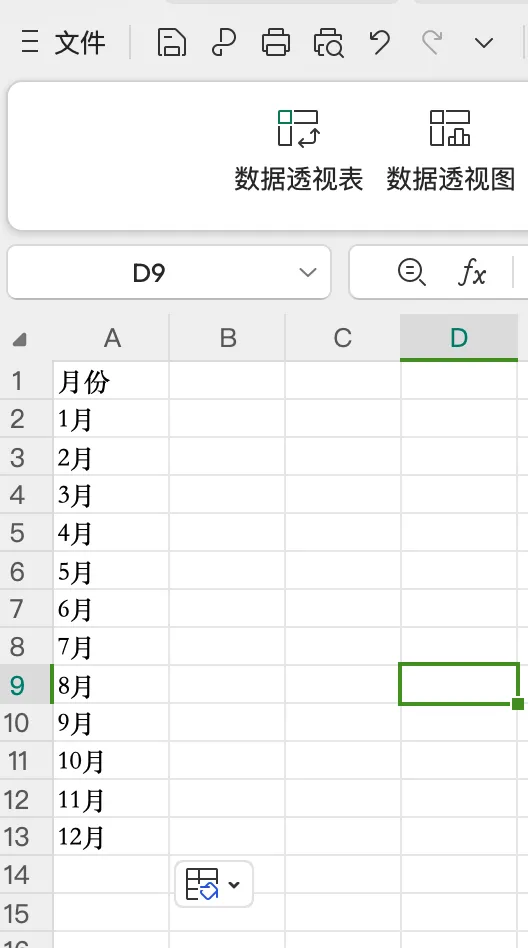Click the Name Box showing D9
Screen dimensions: 528x948
(x=169, y=273)
